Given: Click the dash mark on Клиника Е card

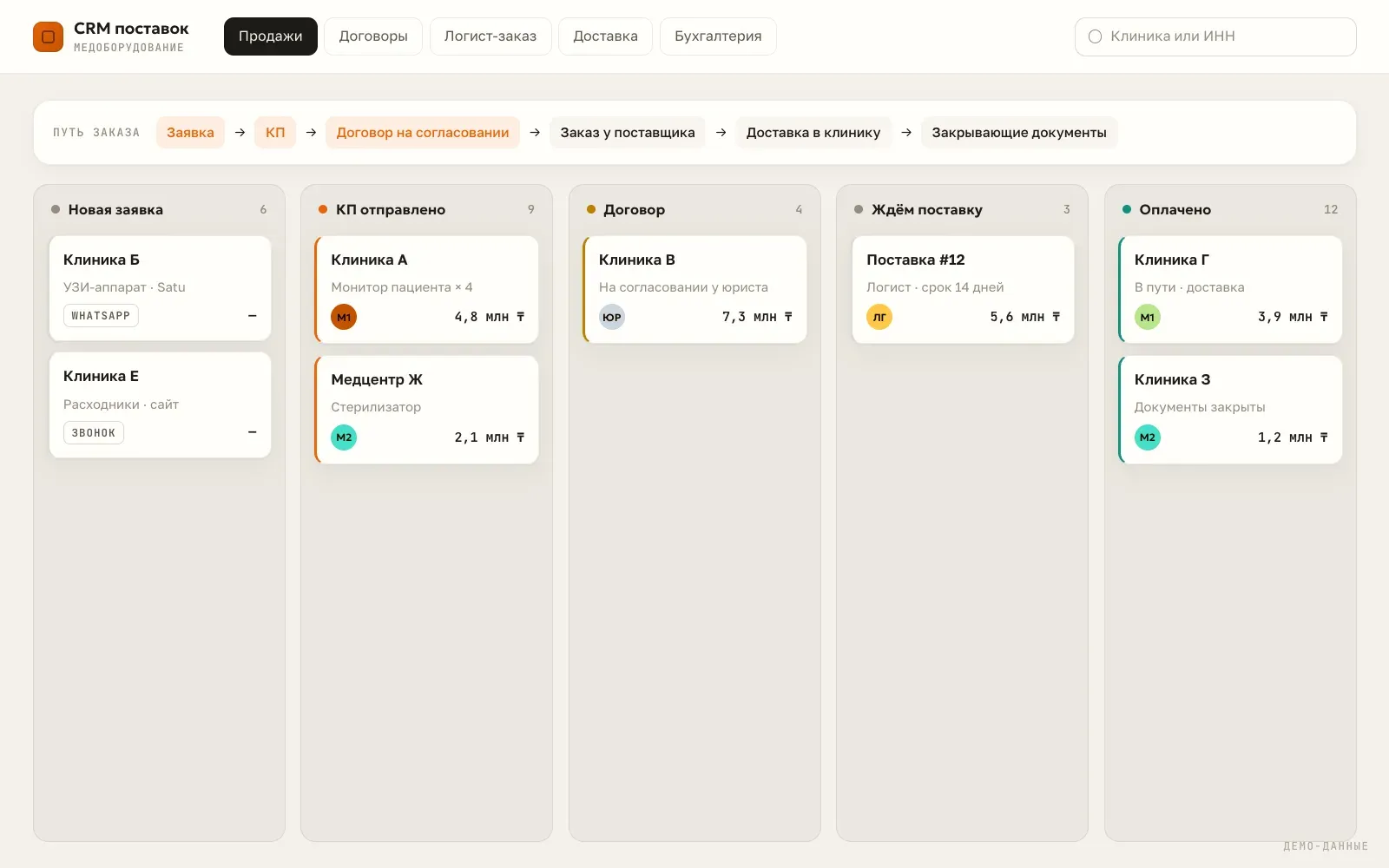Looking at the screenshot, I should point(253,432).
